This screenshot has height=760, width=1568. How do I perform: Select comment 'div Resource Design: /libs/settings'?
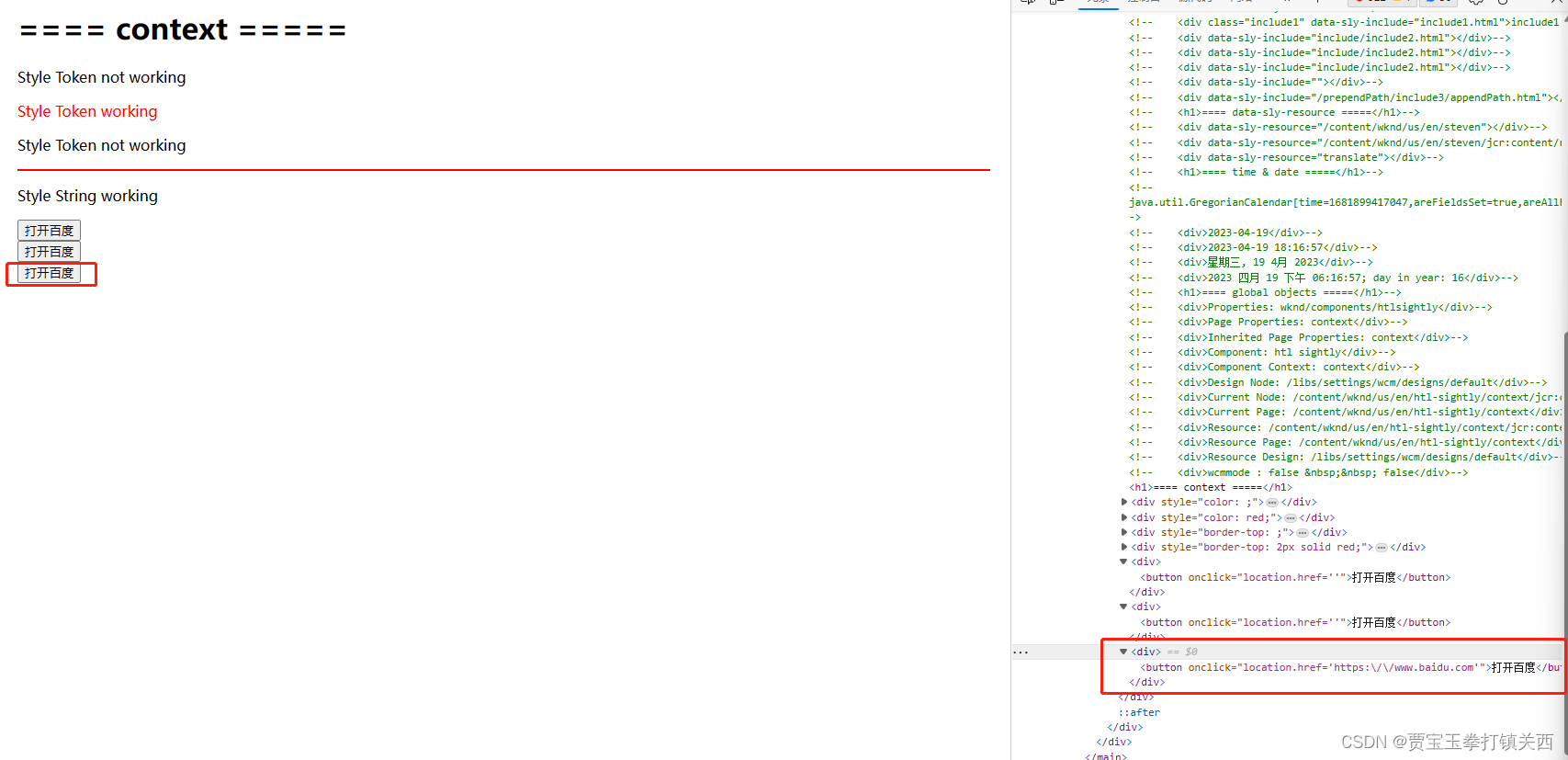click(1345, 457)
